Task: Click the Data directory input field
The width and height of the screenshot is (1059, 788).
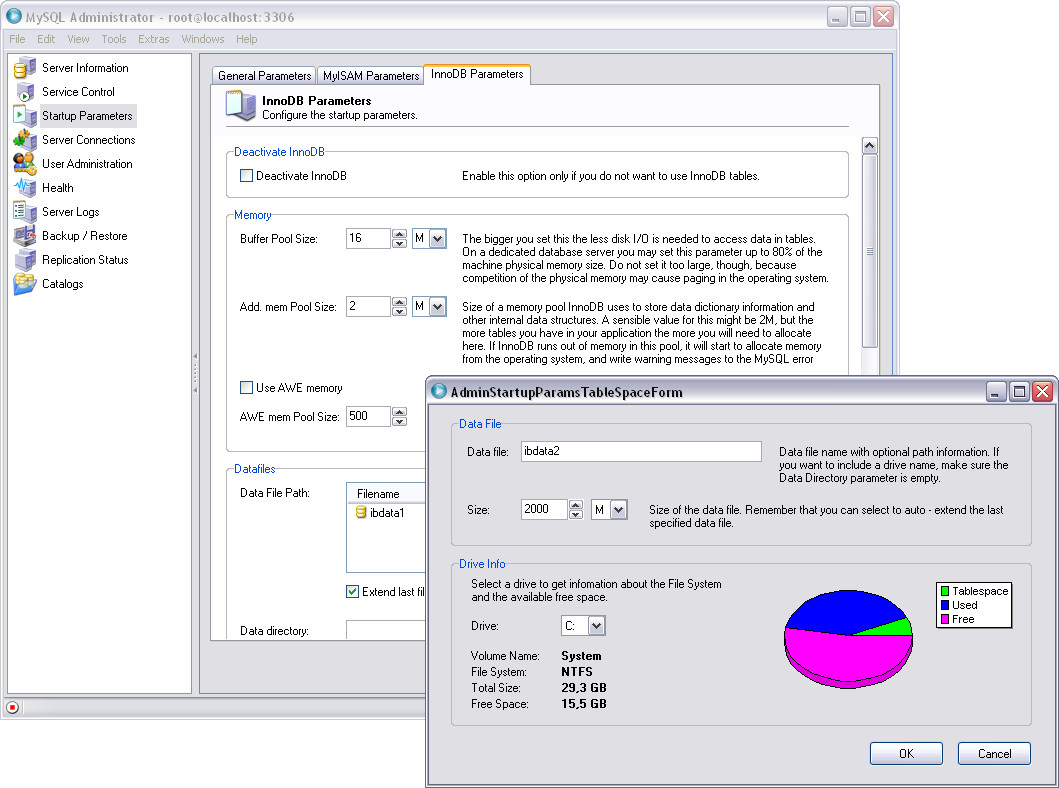Action: click(386, 630)
